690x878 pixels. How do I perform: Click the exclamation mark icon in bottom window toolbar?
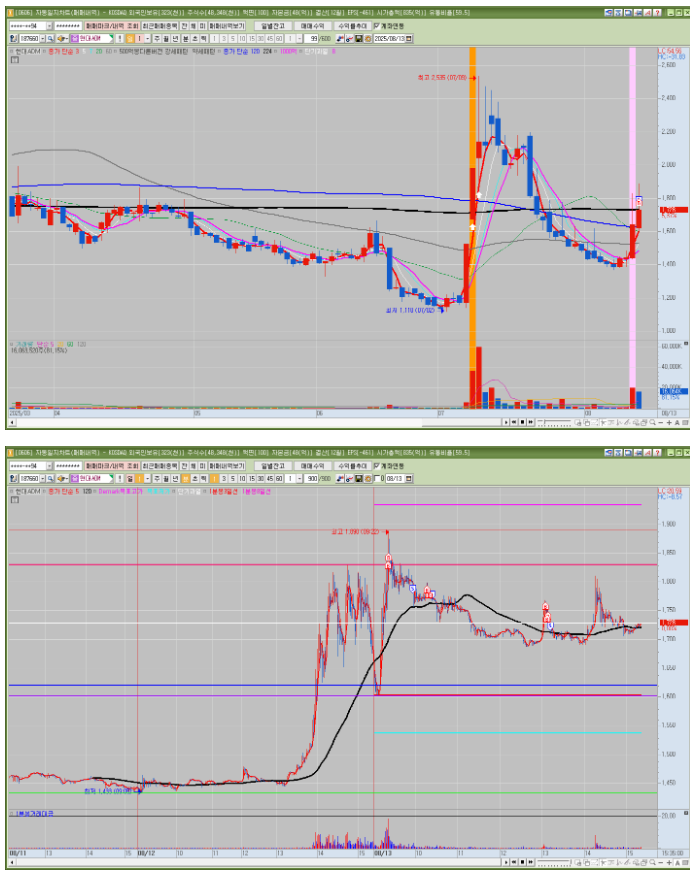point(119,479)
